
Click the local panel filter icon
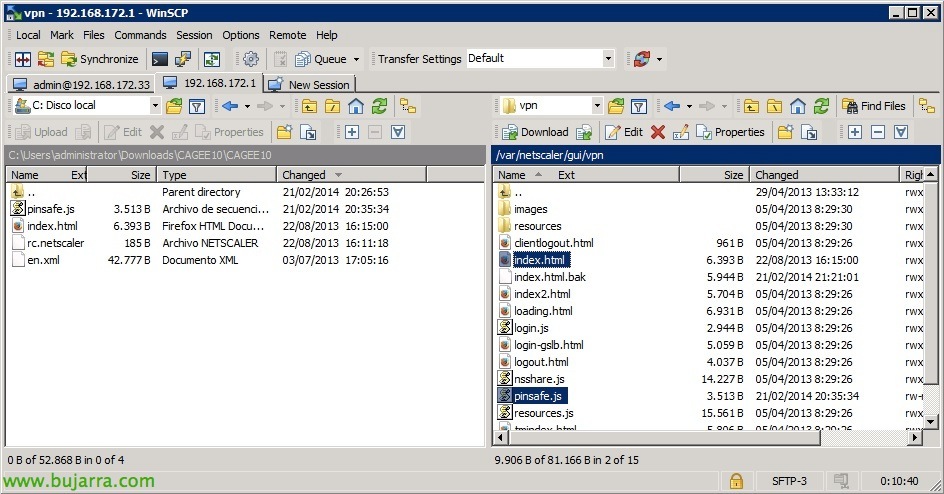(x=197, y=107)
